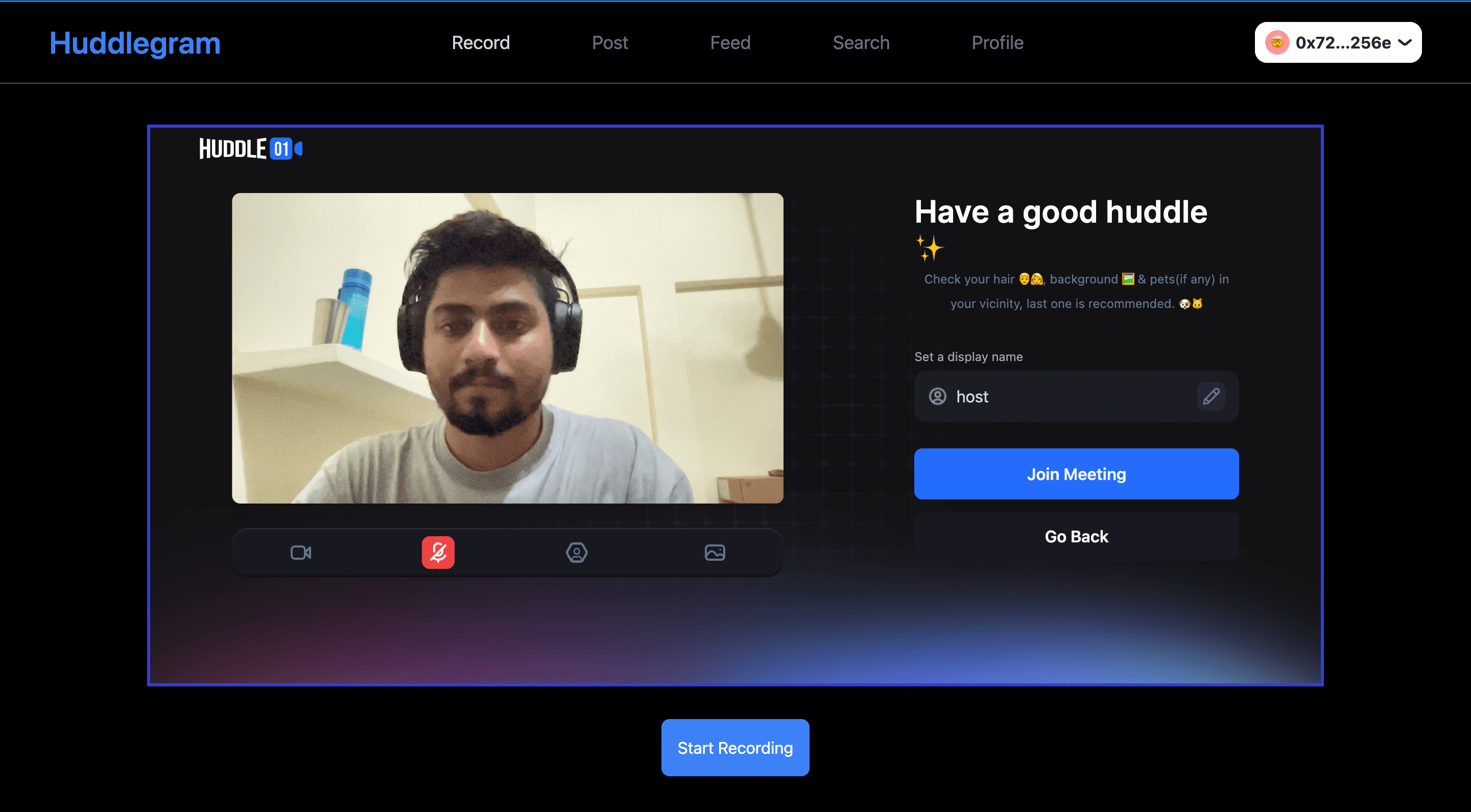The image size is (1471, 812).
Task: Unmute the red microphone button
Action: (x=438, y=552)
